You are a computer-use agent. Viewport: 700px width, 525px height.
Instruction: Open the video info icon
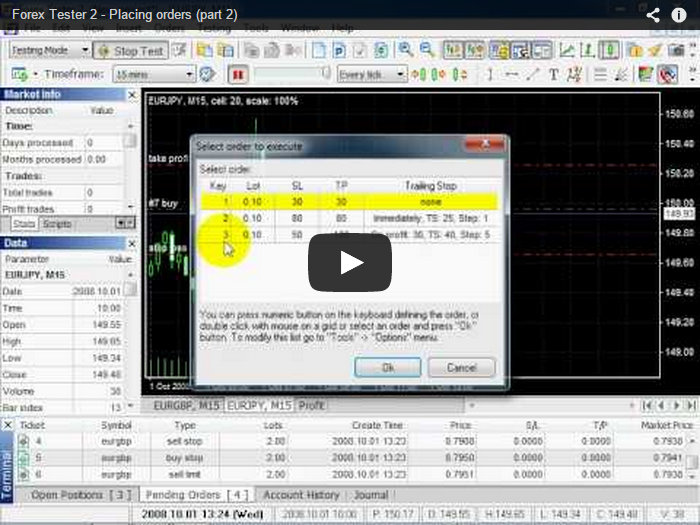coord(679,15)
